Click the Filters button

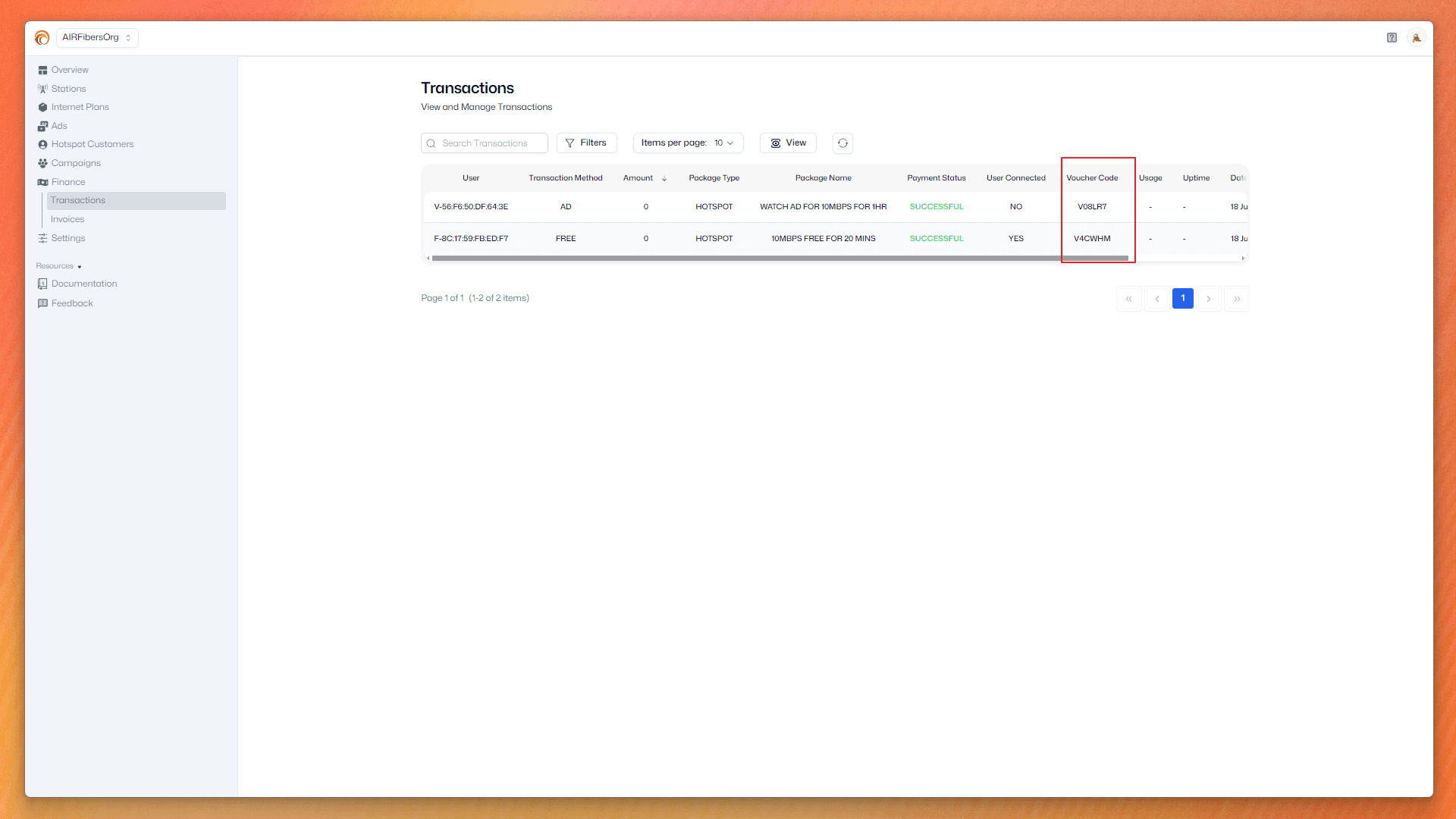point(586,143)
